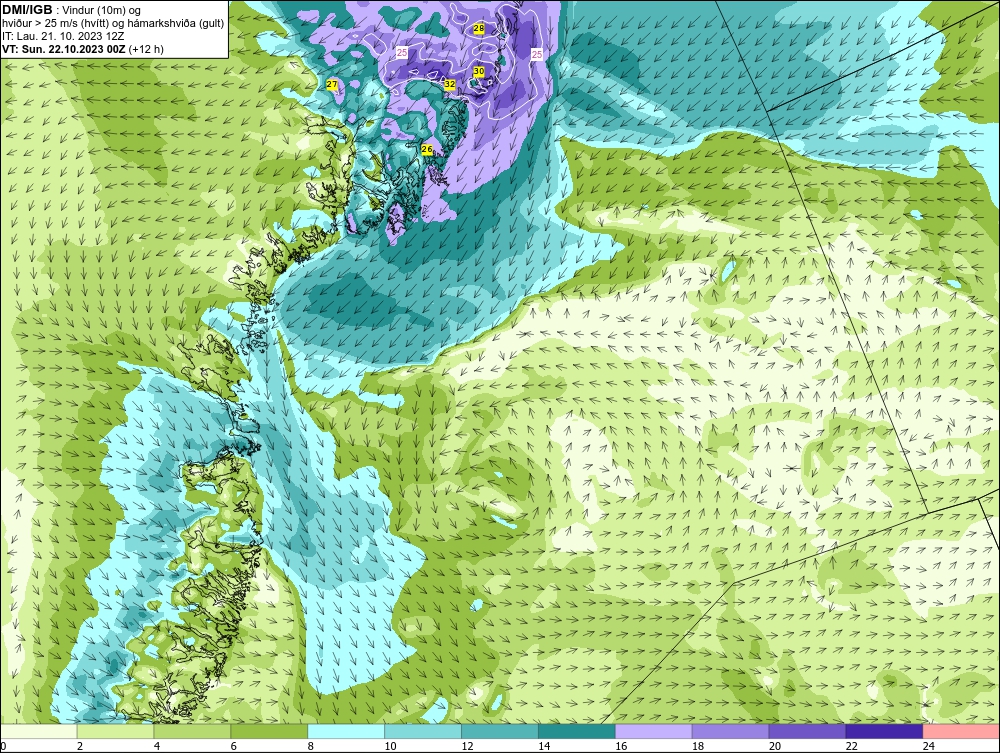
Task: Select the 4–6 m/s green legend swatch
Action: [x=192, y=731]
